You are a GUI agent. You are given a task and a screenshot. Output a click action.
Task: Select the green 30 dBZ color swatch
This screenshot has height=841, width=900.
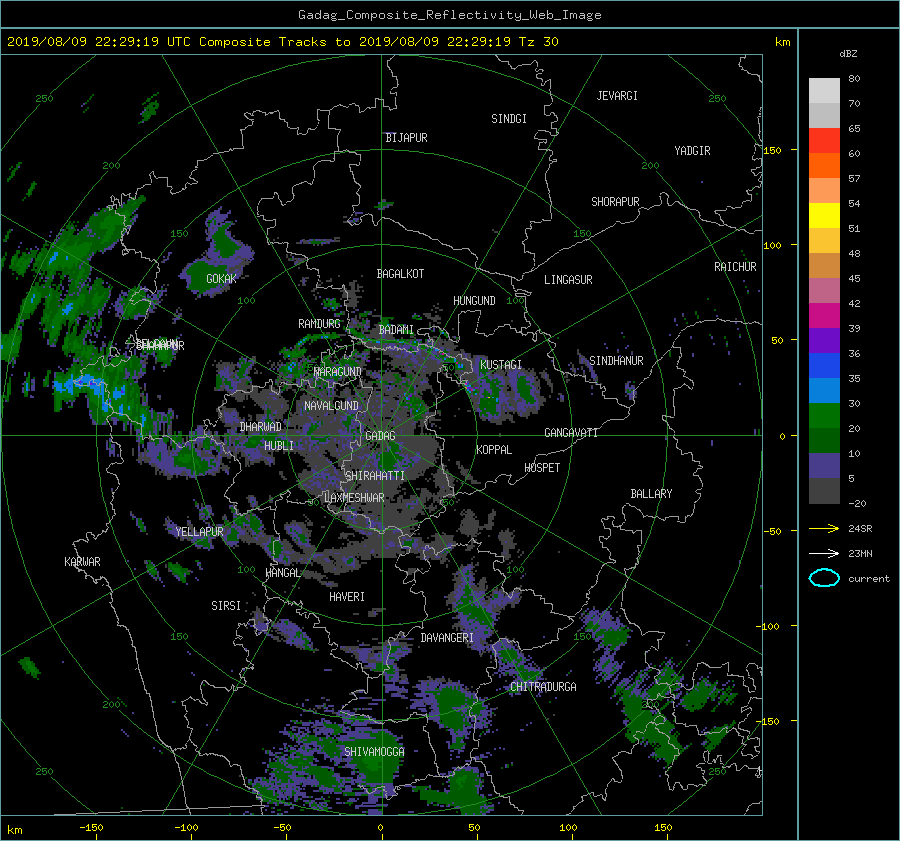824,415
